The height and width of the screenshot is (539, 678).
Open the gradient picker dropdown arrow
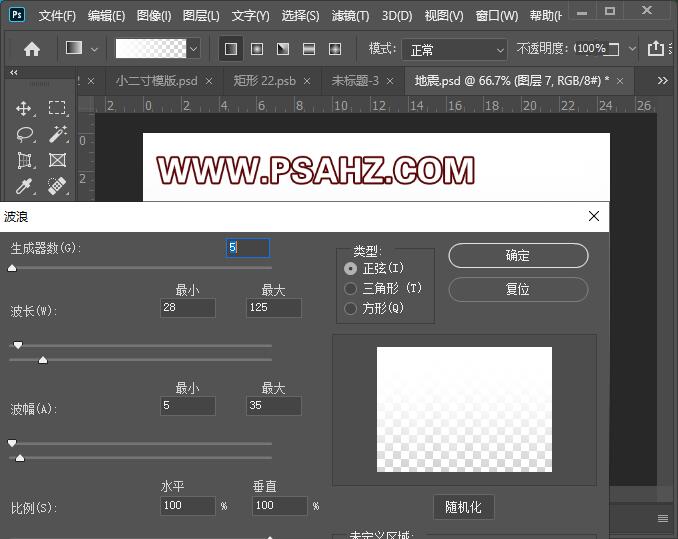tap(193, 48)
